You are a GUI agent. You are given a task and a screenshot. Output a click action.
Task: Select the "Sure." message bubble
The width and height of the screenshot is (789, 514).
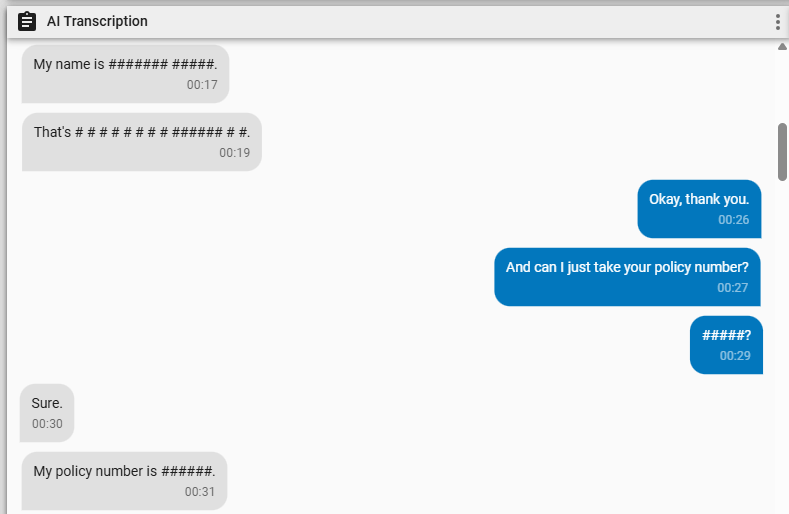click(47, 413)
